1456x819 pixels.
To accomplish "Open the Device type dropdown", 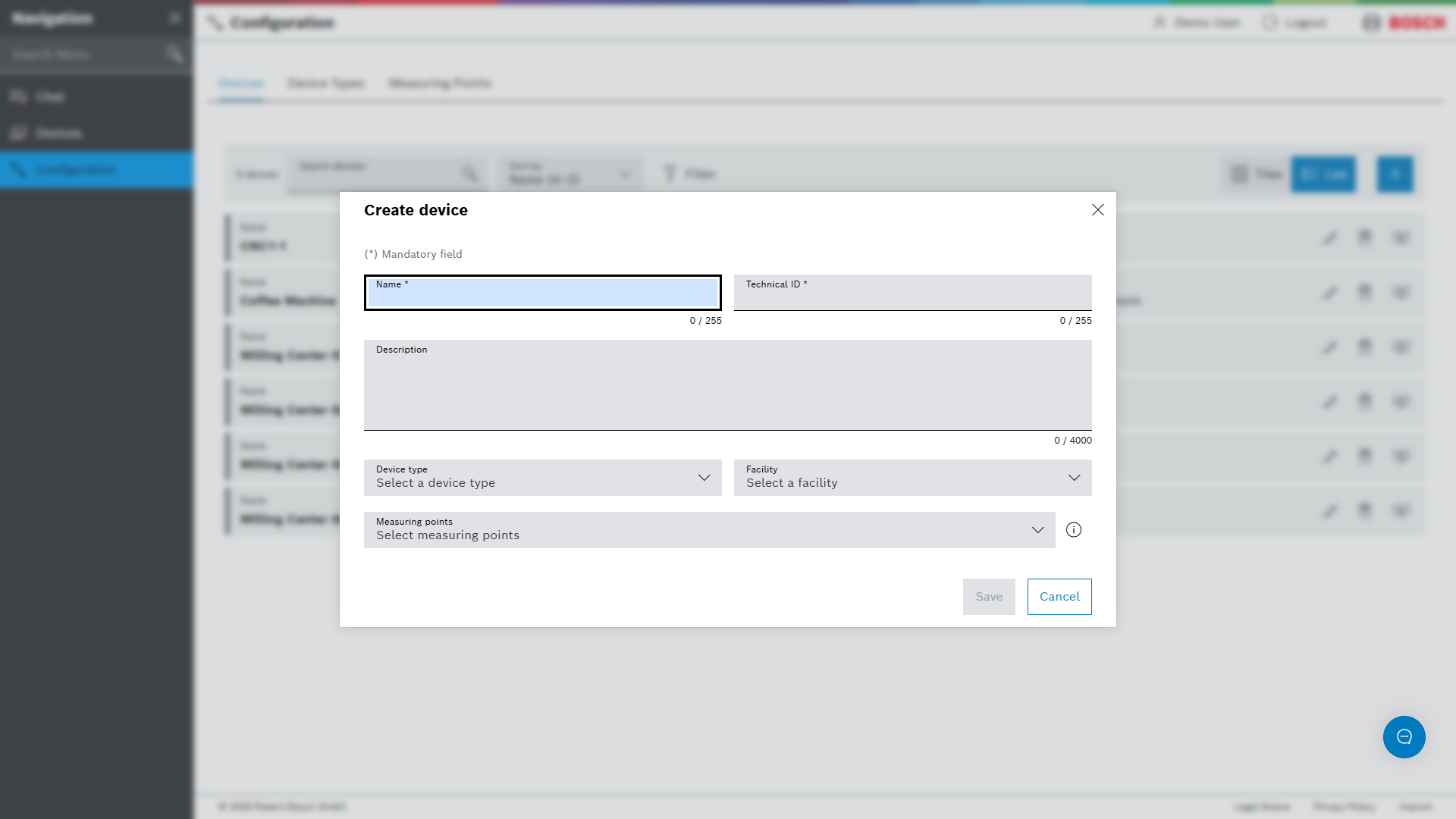I will click(543, 478).
